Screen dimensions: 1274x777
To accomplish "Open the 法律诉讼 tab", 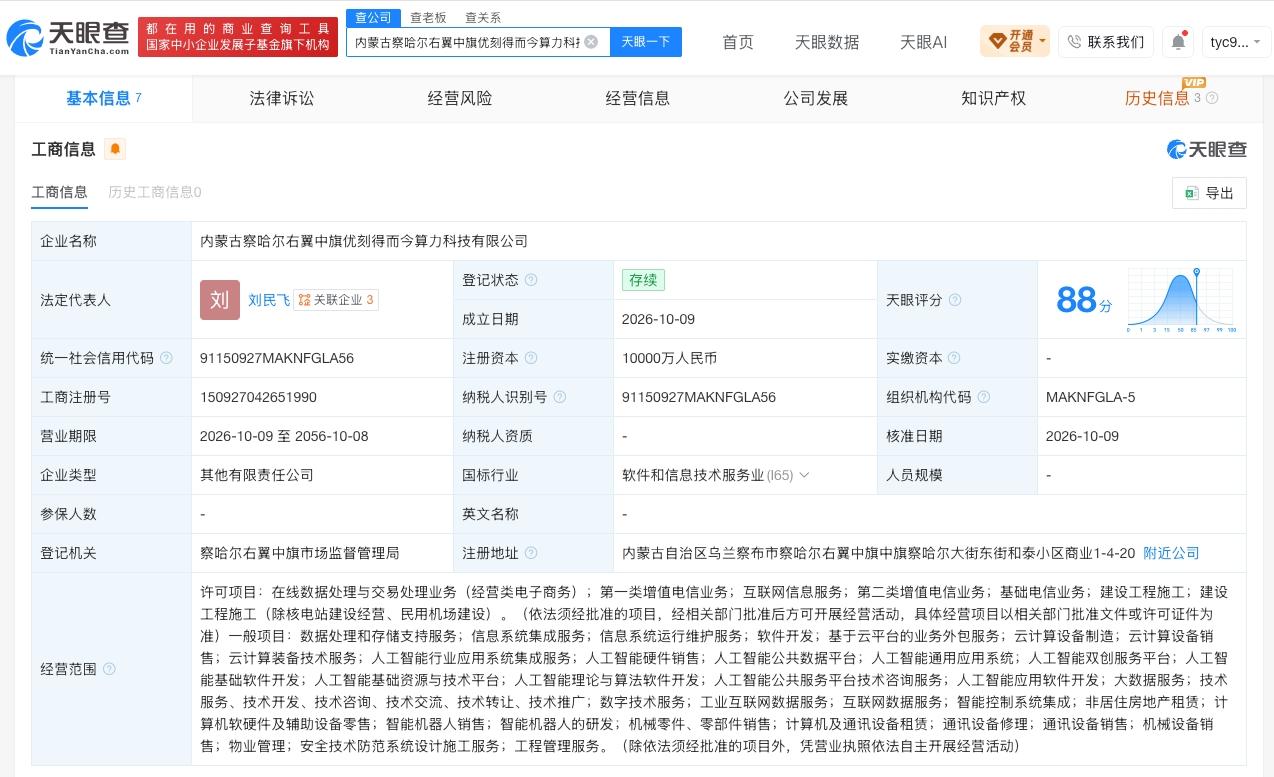I will pos(282,98).
